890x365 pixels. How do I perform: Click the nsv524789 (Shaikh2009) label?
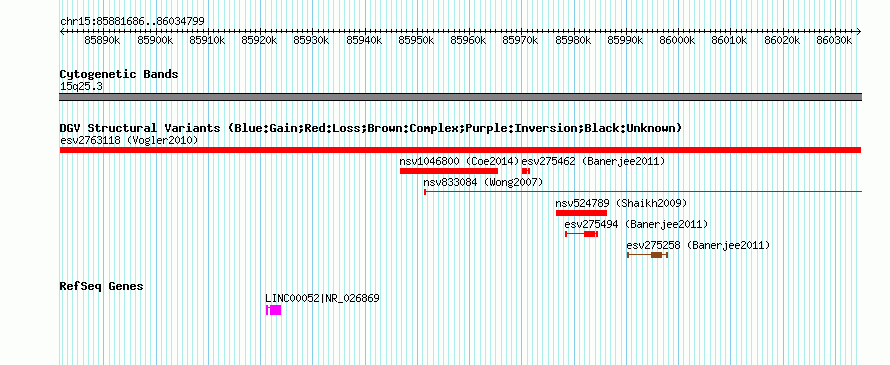click(622, 203)
